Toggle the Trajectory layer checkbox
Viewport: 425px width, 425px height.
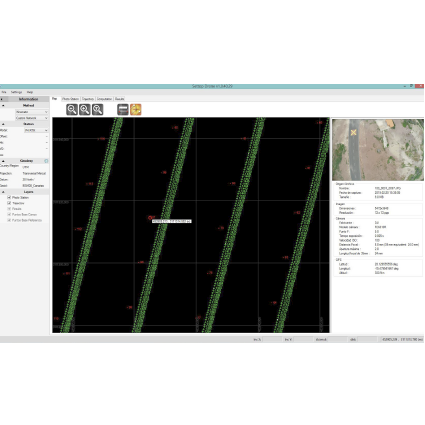9,203
